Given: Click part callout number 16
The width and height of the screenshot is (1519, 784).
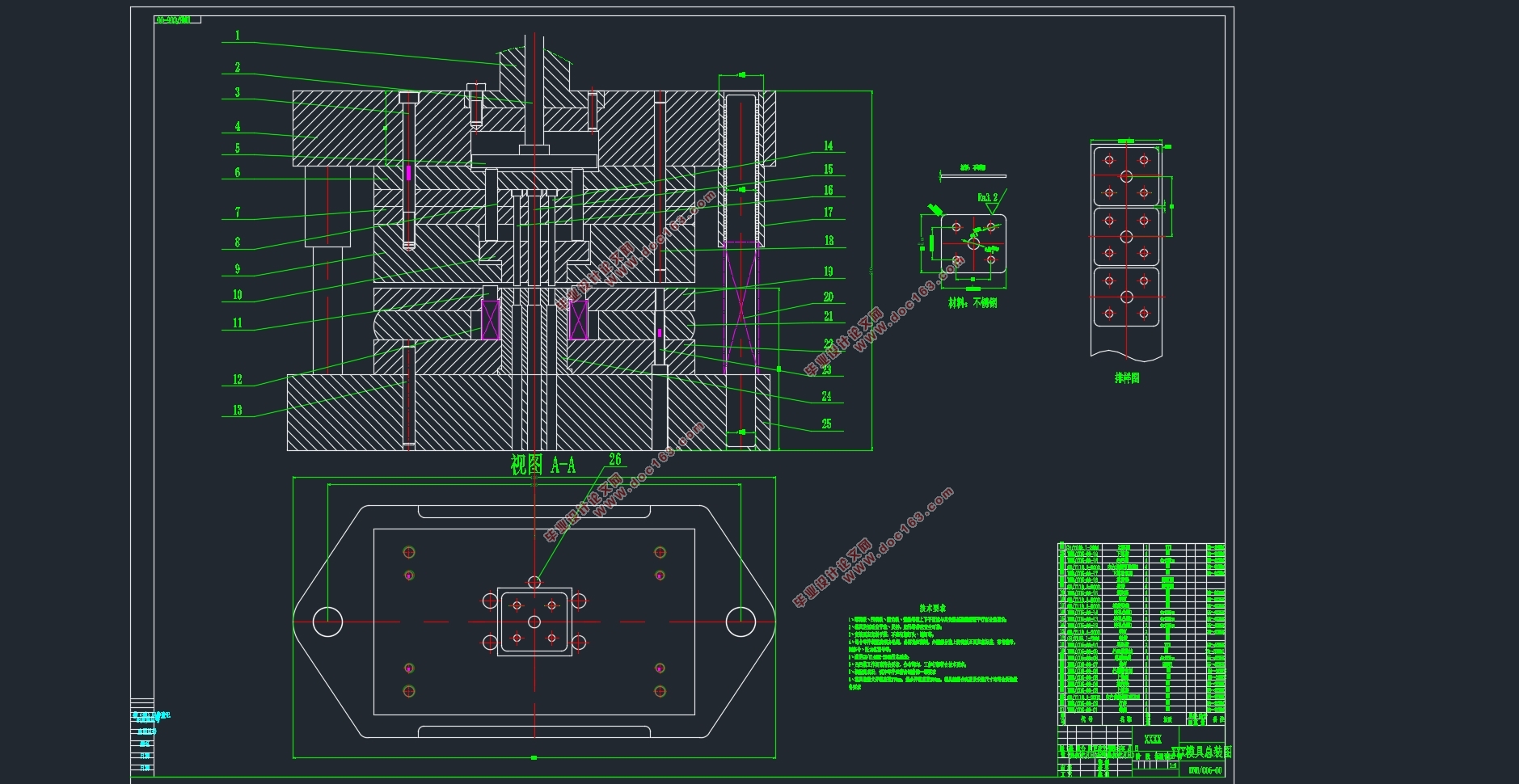Looking at the screenshot, I should pos(829,191).
